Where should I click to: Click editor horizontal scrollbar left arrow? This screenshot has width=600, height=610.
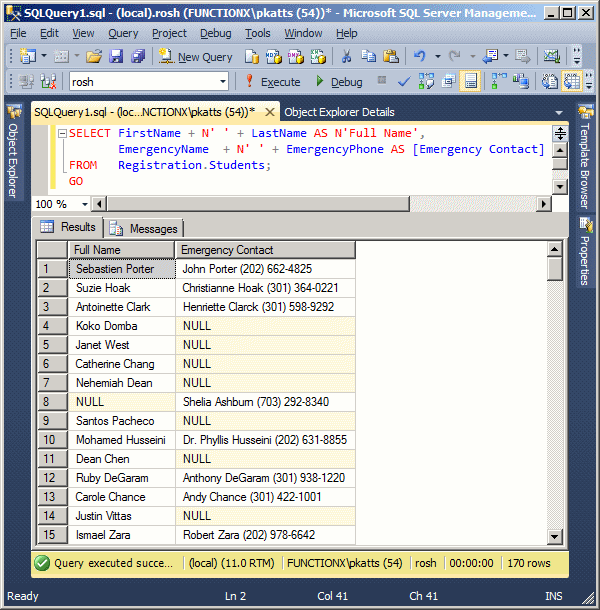[99, 204]
